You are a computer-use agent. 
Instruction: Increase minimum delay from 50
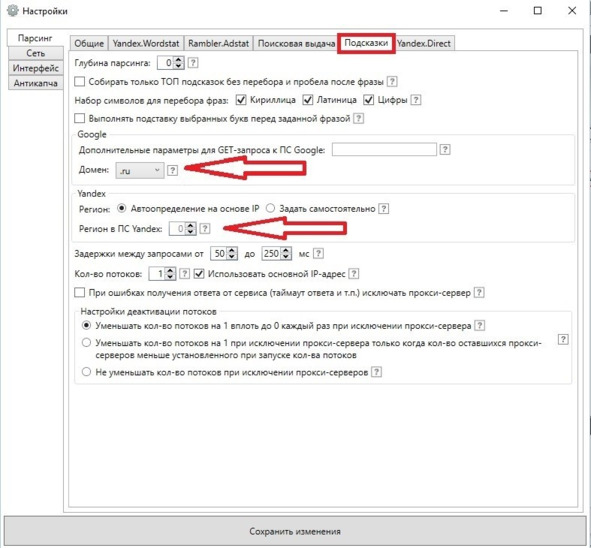point(232,250)
